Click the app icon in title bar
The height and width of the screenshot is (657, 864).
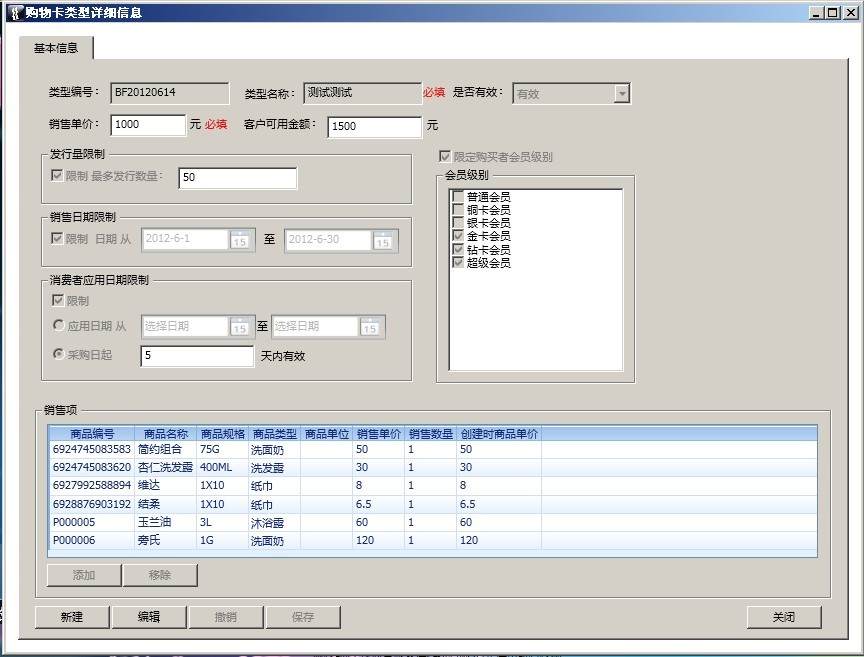(x=15, y=13)
